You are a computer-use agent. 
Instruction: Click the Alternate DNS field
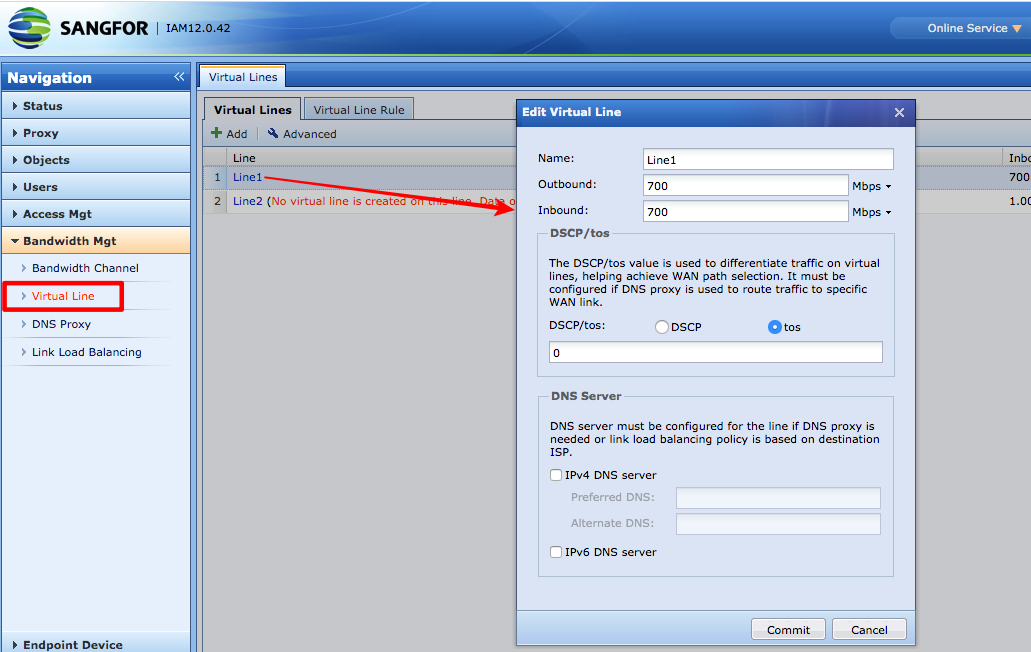778,524
